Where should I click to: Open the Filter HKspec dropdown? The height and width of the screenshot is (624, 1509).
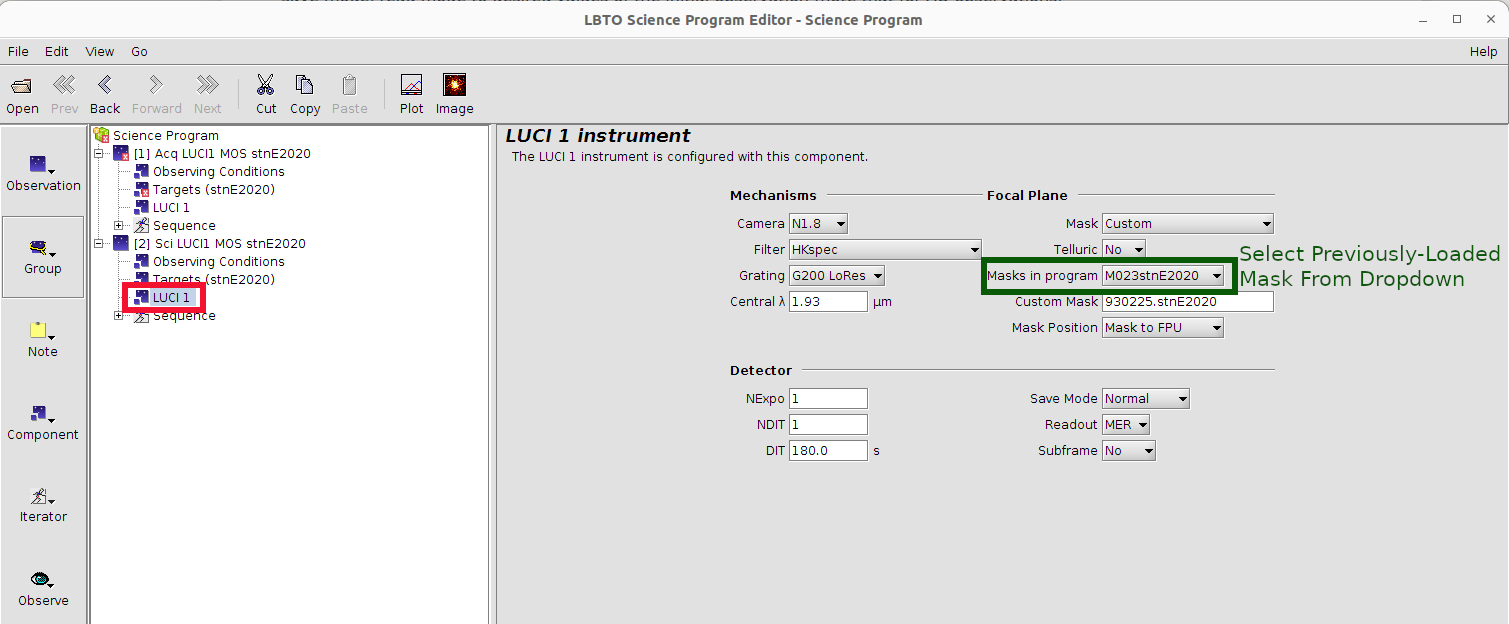coord(884,250)
